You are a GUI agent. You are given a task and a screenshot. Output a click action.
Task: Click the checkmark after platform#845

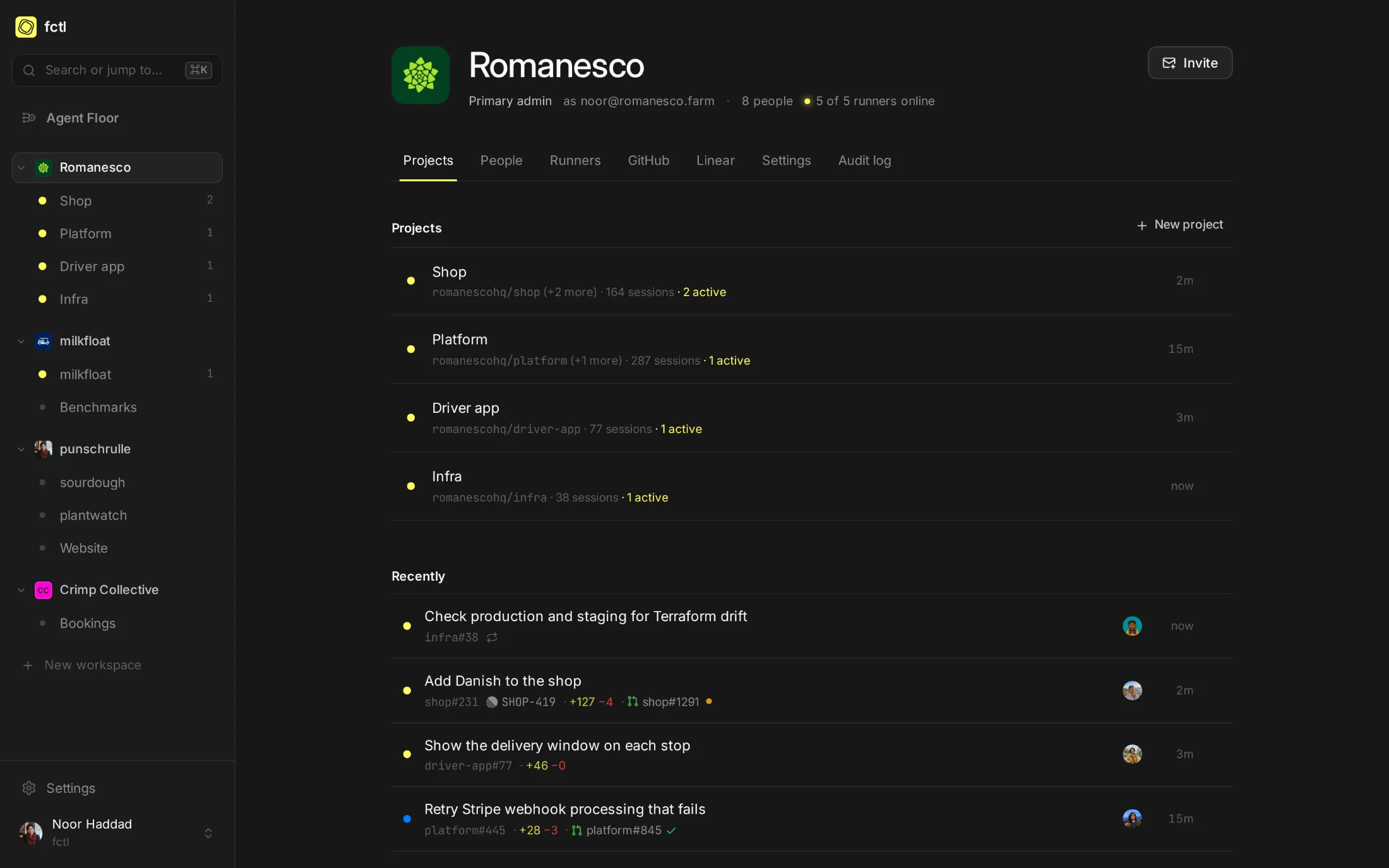coord(671,831)
